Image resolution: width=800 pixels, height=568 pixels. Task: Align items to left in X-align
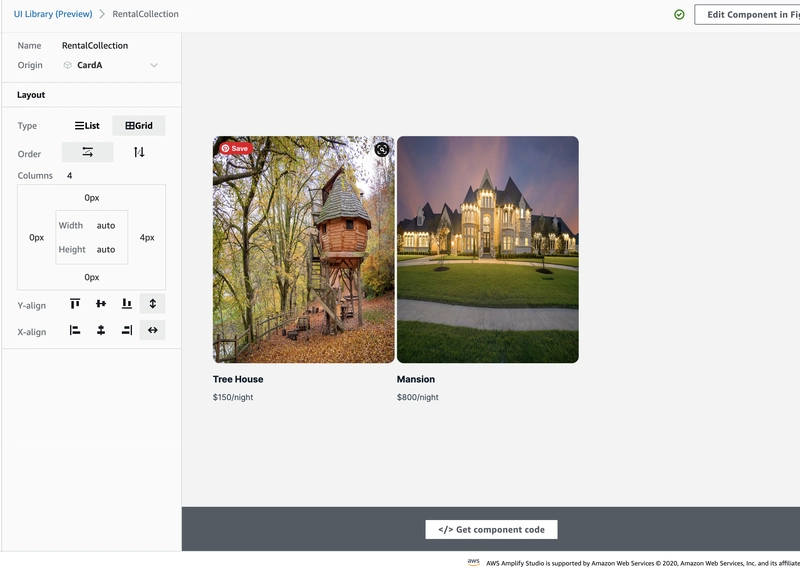click(75, 331)
